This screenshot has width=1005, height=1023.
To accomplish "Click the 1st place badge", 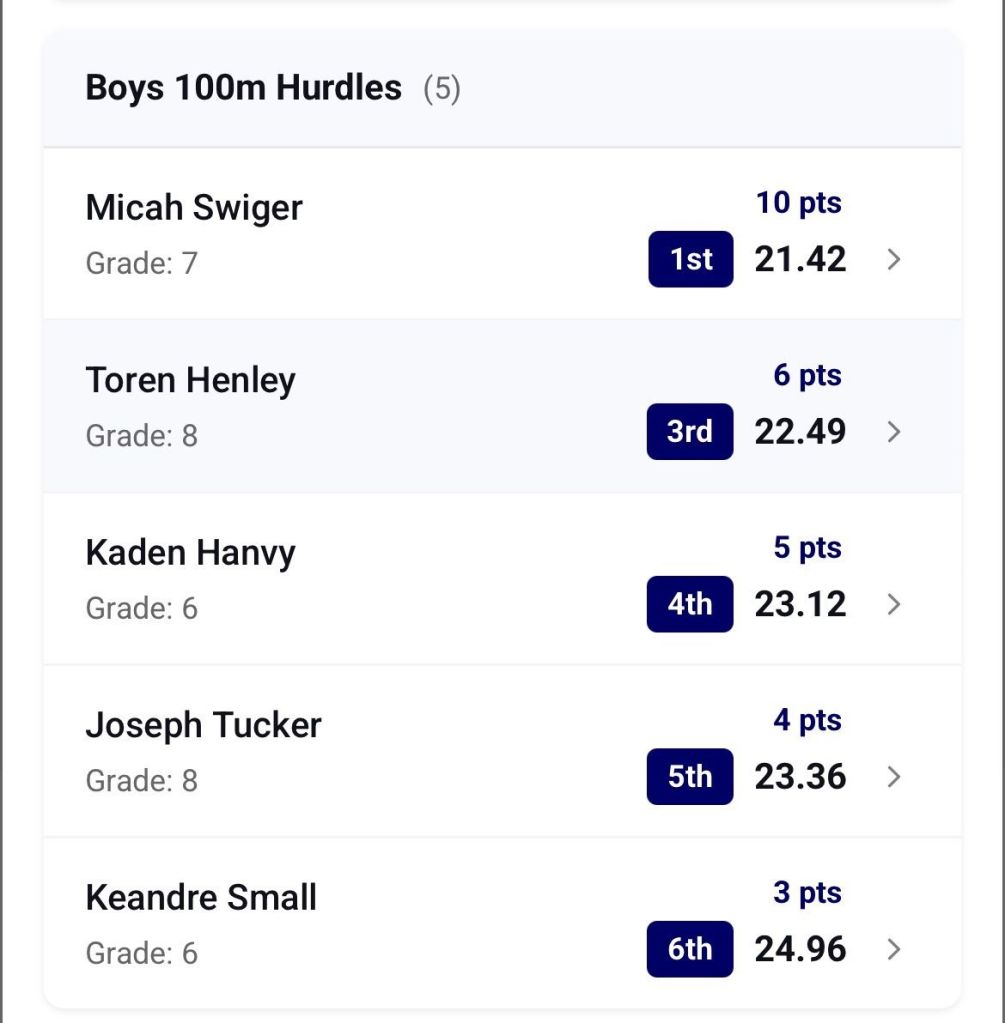I will click(x=690, y=260).
